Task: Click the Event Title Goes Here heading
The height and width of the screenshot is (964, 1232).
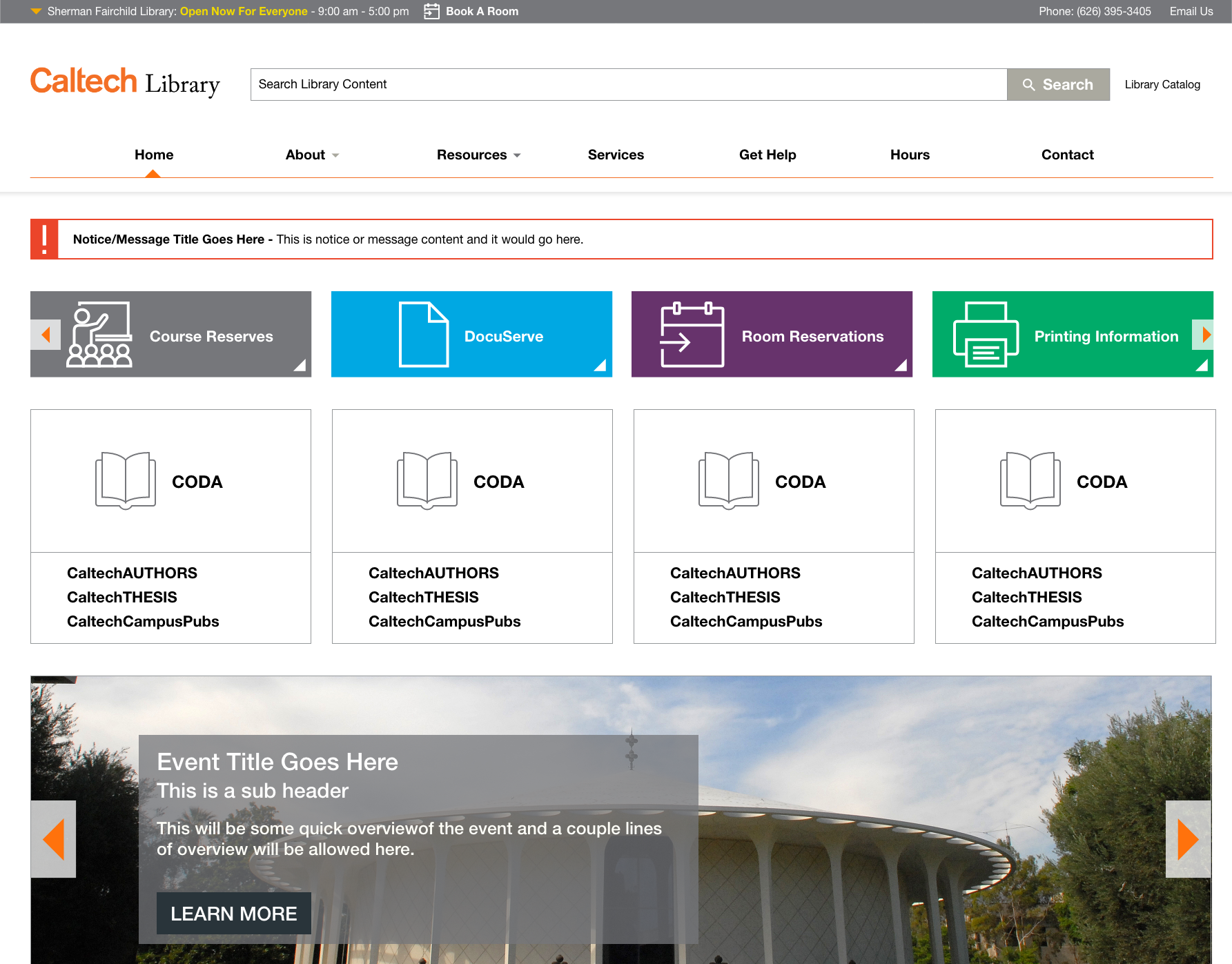Action: [277, 762]
